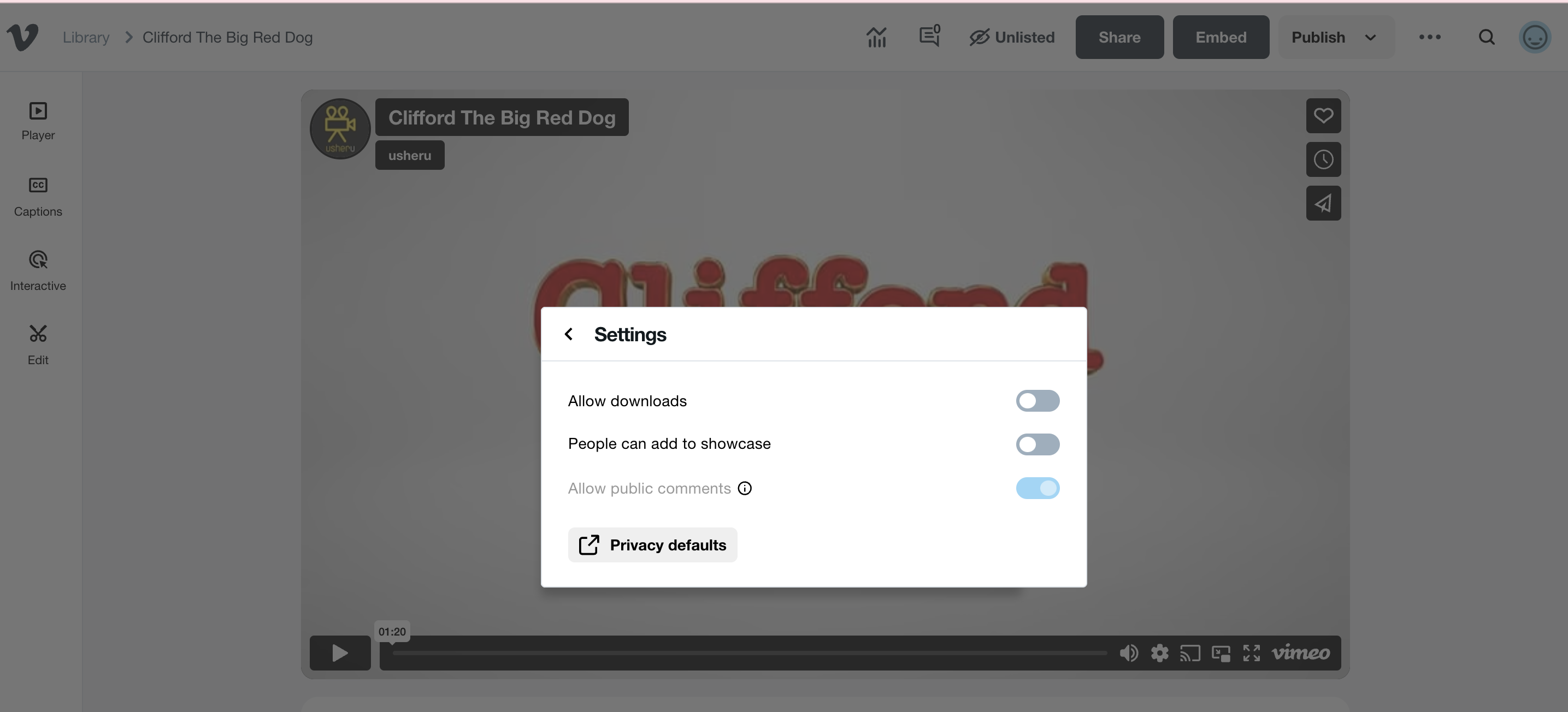Open Privacy defaults link
The width and height of the screenshot is (1568, 712).
[652, 545]
